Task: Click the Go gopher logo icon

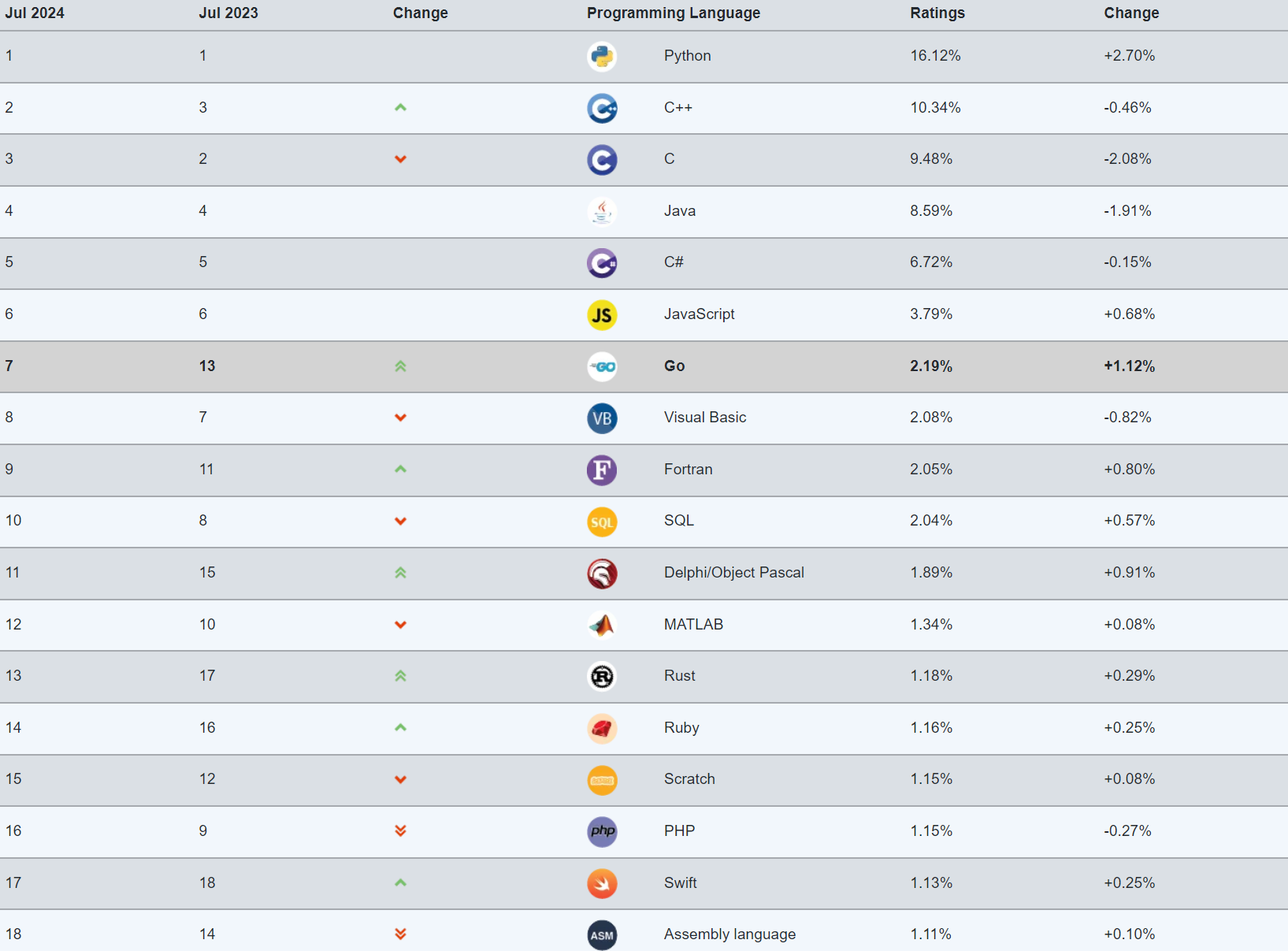Action: click(x=602, y=366)
